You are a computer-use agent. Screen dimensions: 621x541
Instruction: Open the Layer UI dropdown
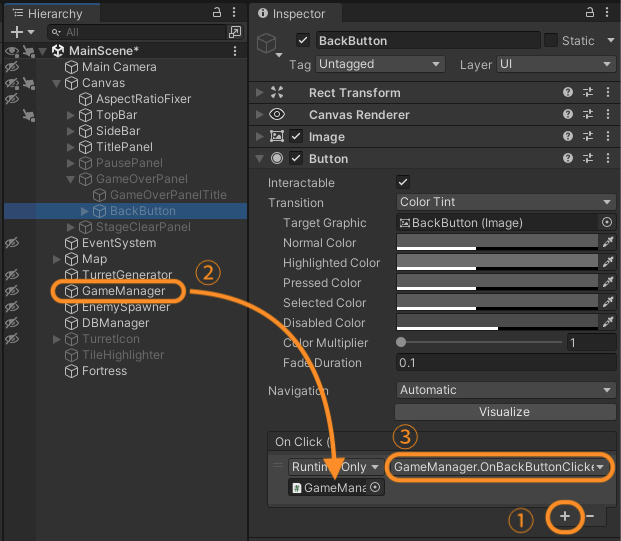[556, 64]
